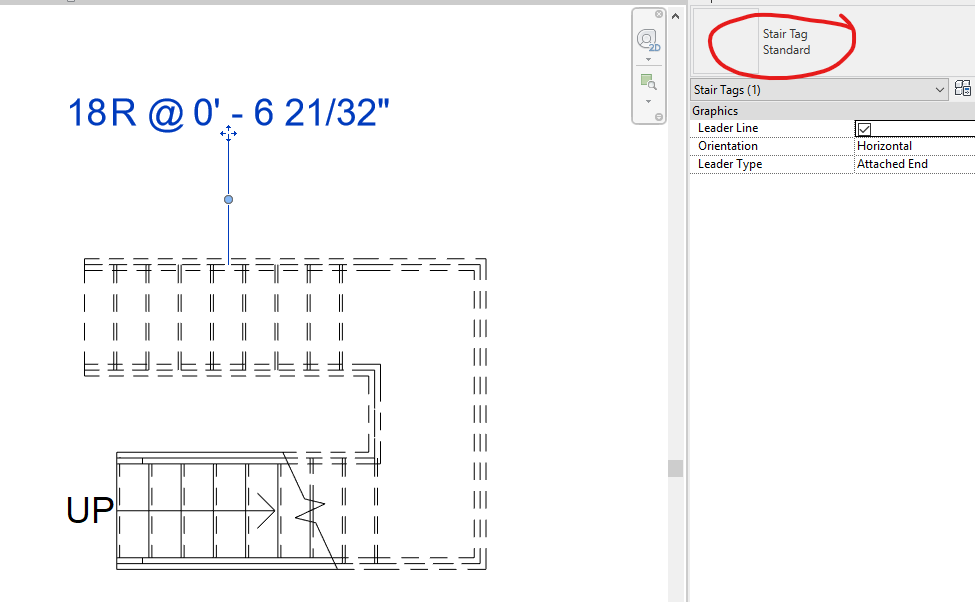Expand the zoom options chevron on the navigation bar

648,100
